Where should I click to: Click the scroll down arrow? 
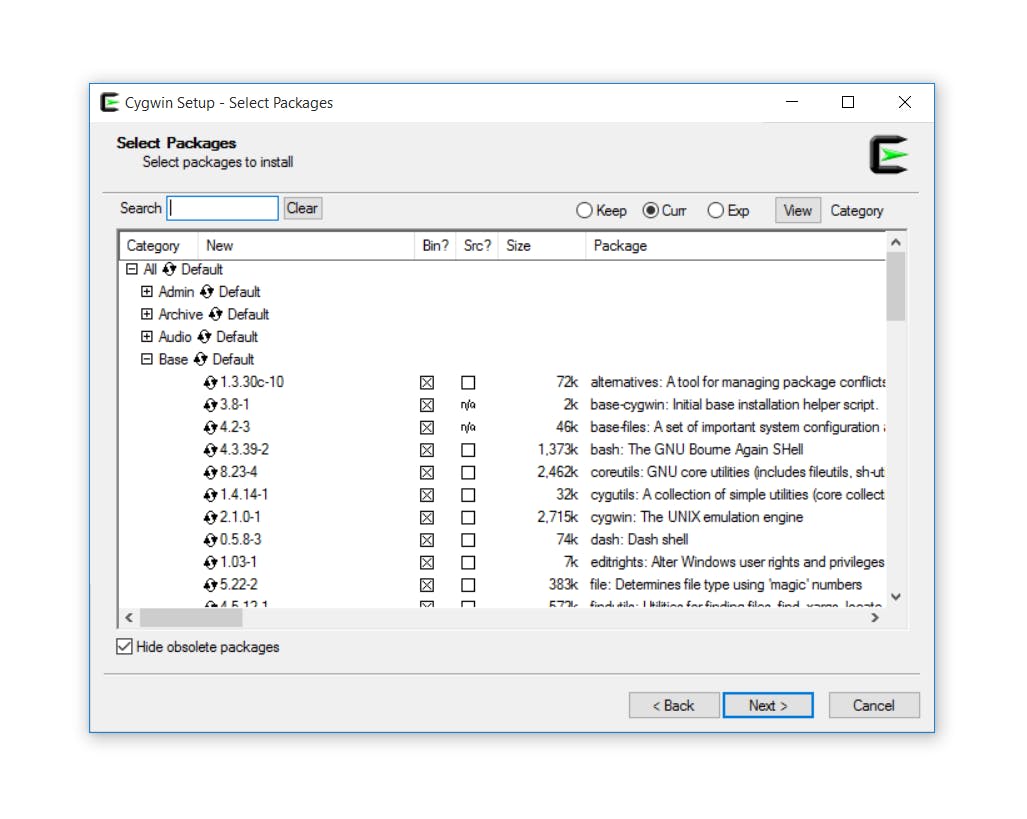coord(896,597)
